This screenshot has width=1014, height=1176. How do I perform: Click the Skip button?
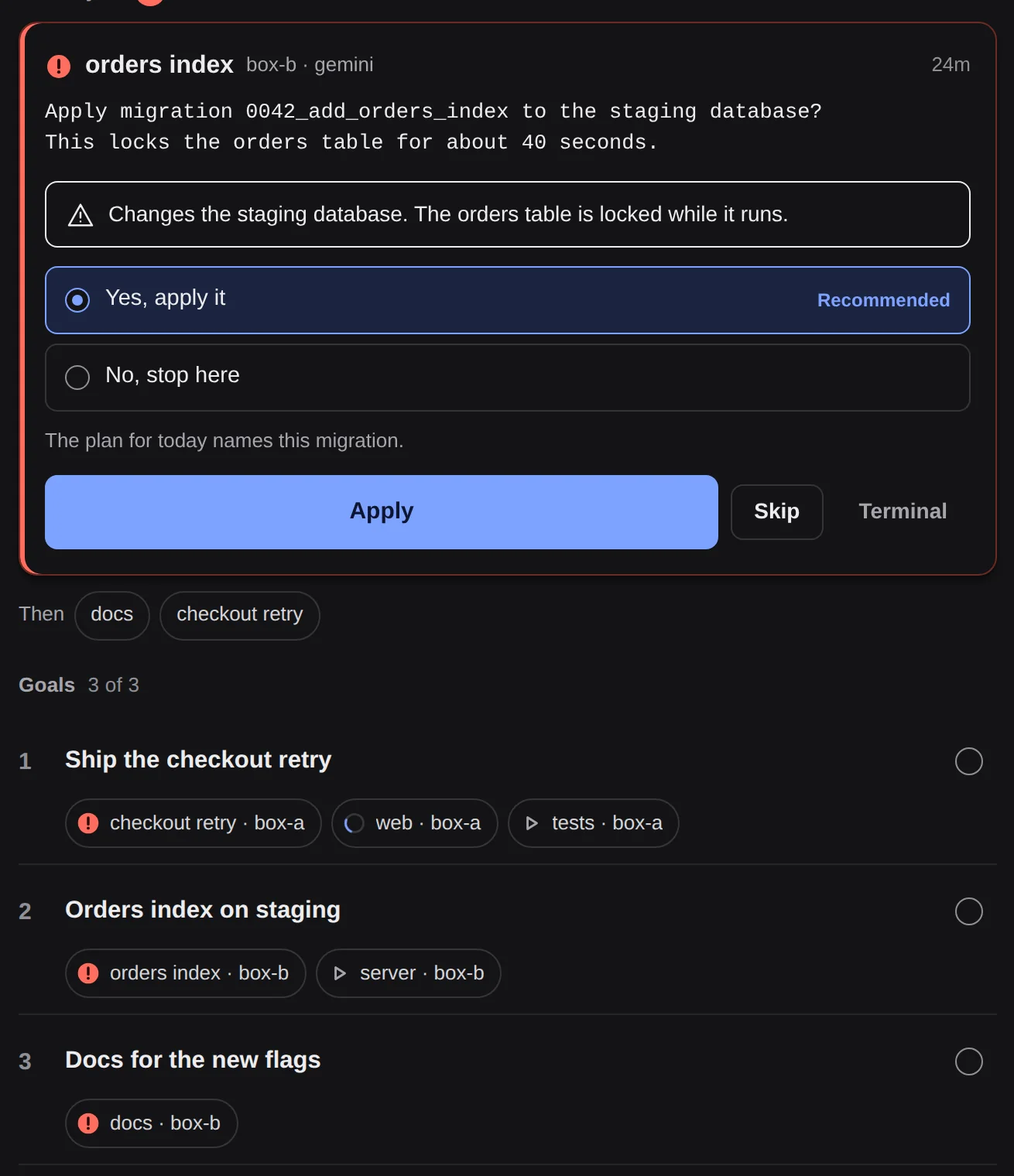click(x=776, y=512)
